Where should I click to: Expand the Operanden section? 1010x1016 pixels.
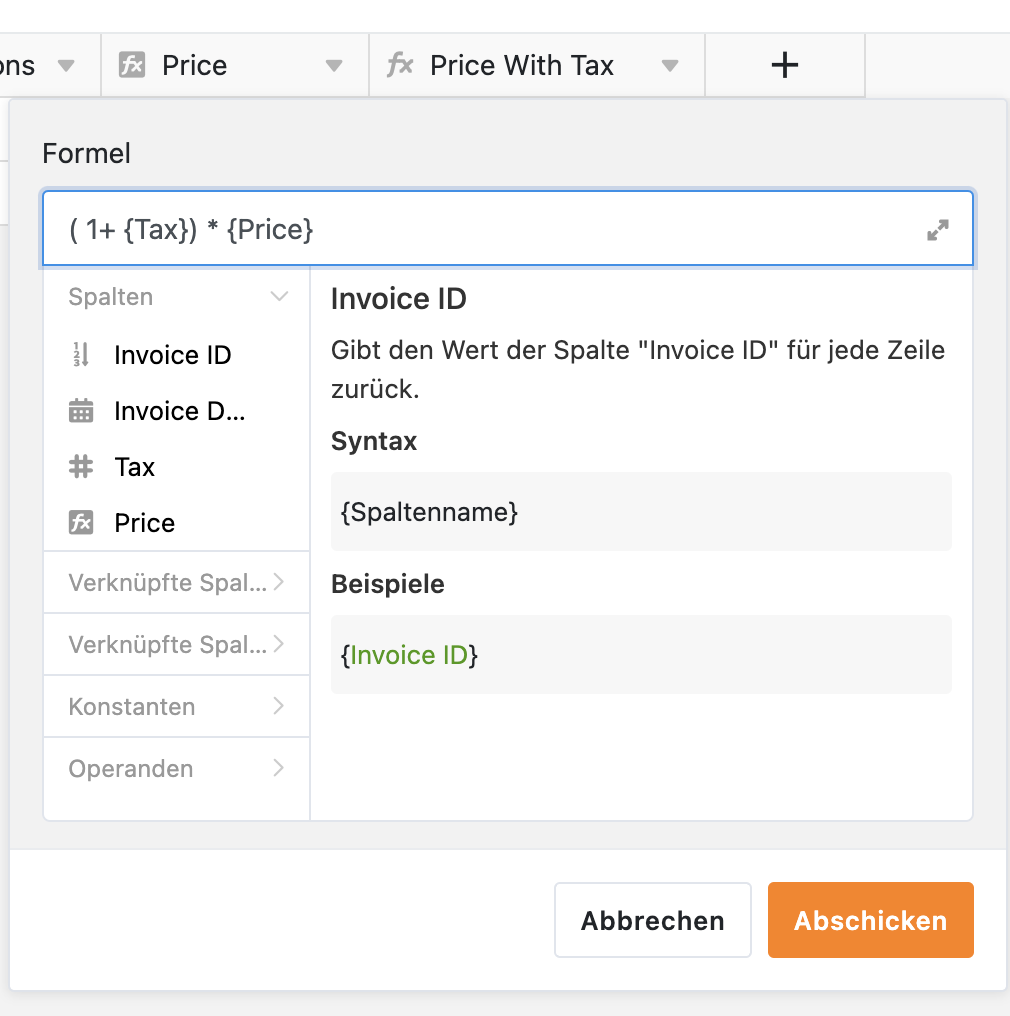pyautogui.click(x=176, y=768)
